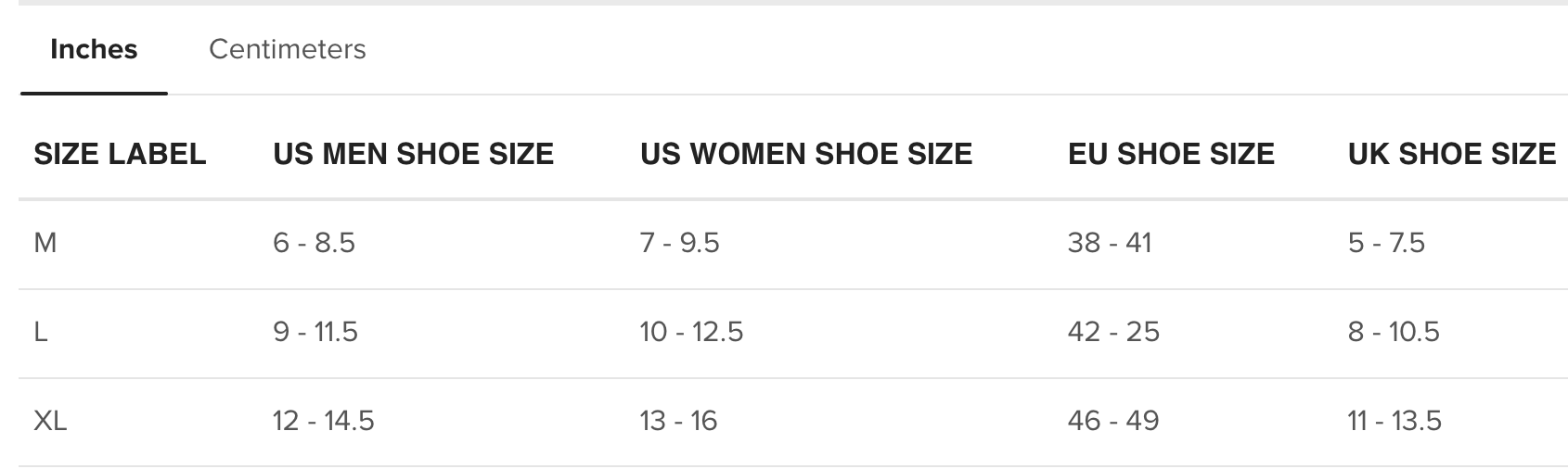Click the EU 38 - 41 cell
The height and width of the screenshot is (469, 1568).
(x=1109, y=243)
